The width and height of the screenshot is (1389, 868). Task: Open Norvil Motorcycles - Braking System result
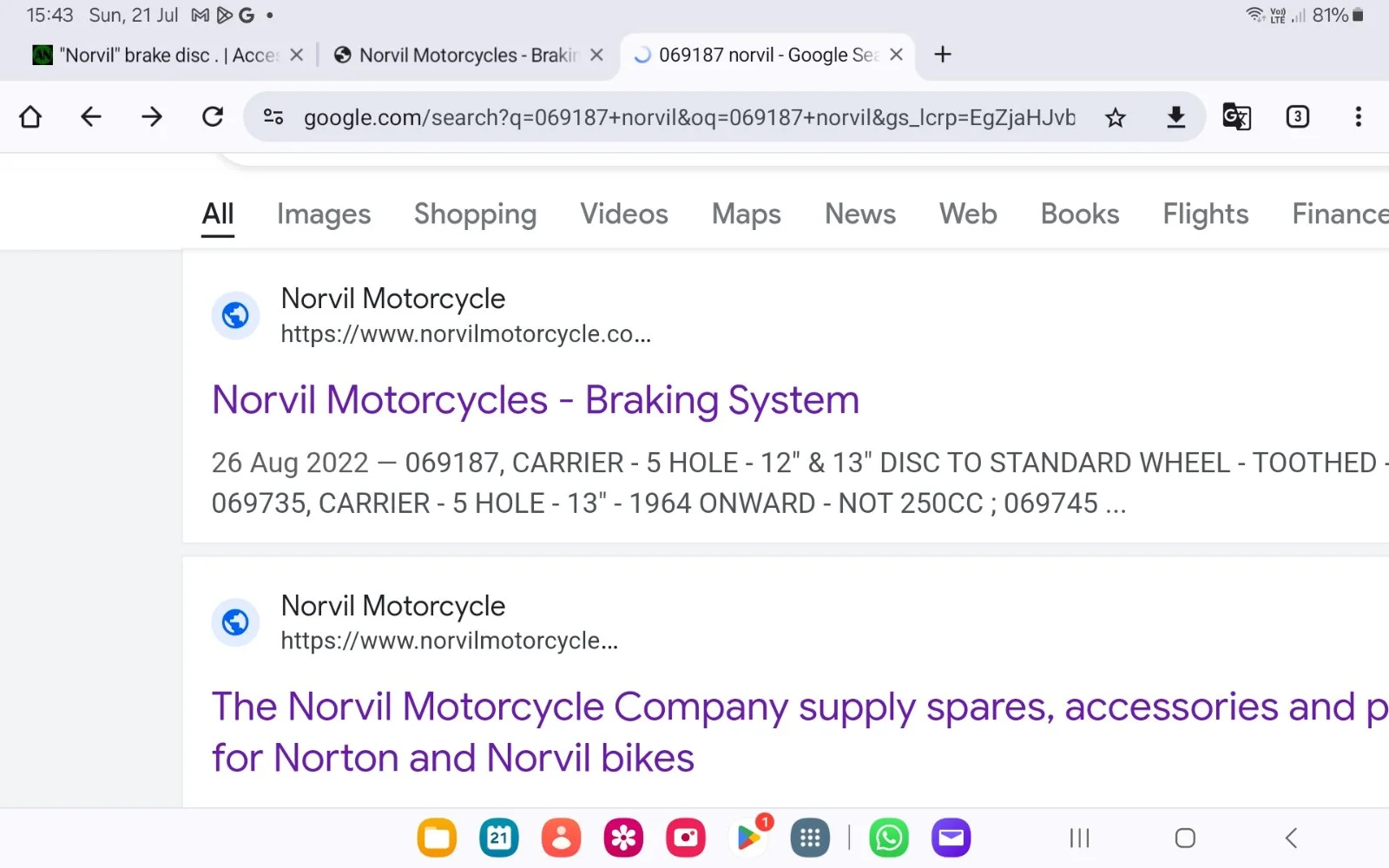click(x=535, y=400)
